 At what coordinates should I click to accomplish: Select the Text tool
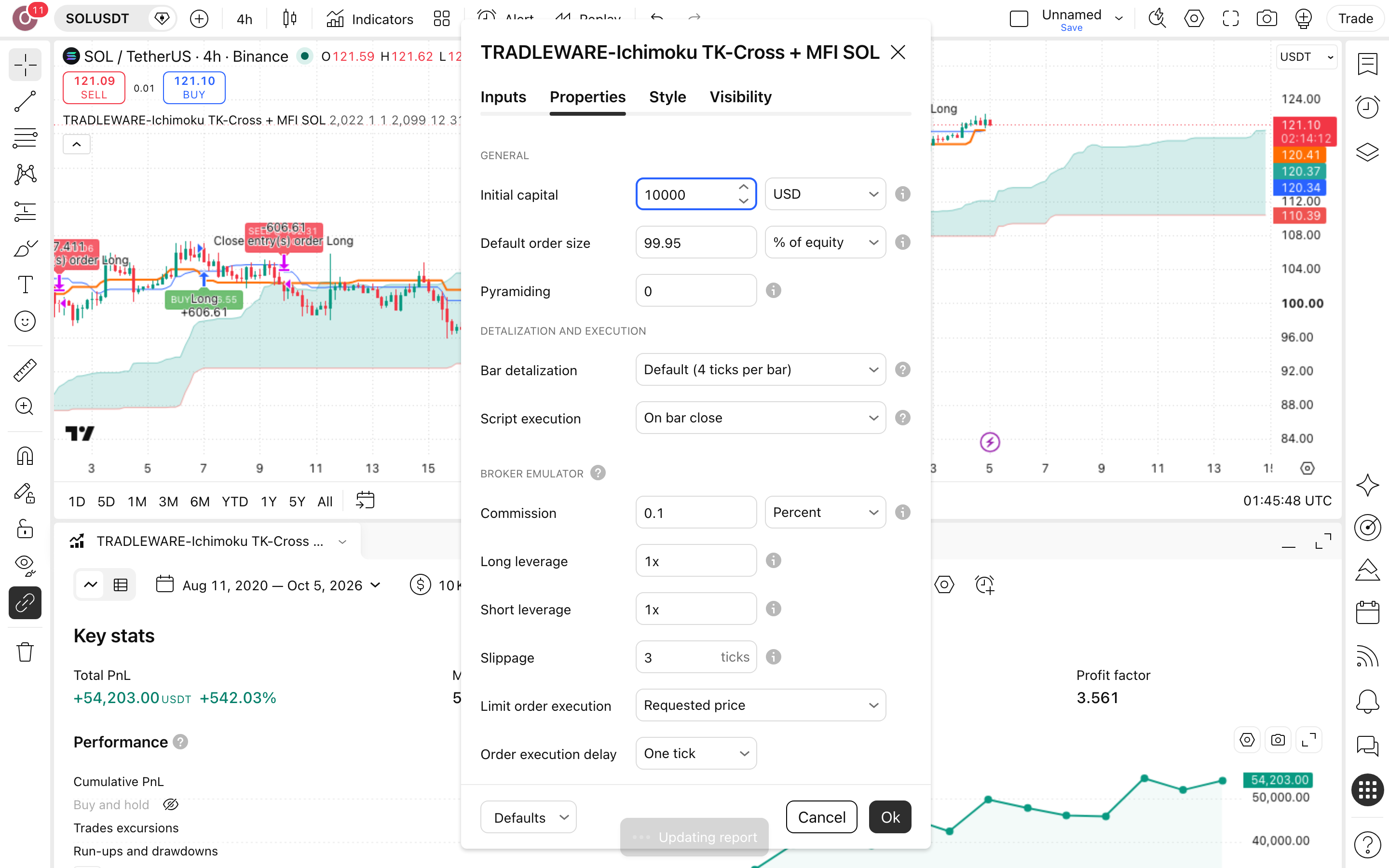pyautogui.click(x=25, y=285)
